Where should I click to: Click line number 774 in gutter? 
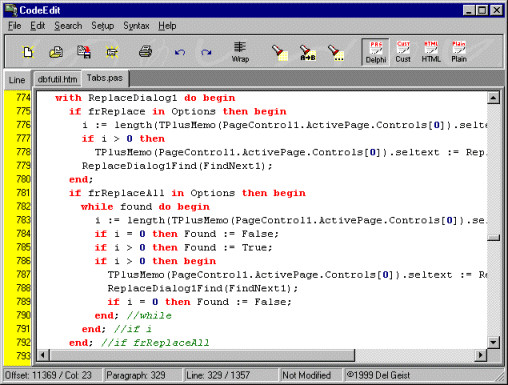tap(23, 97)
